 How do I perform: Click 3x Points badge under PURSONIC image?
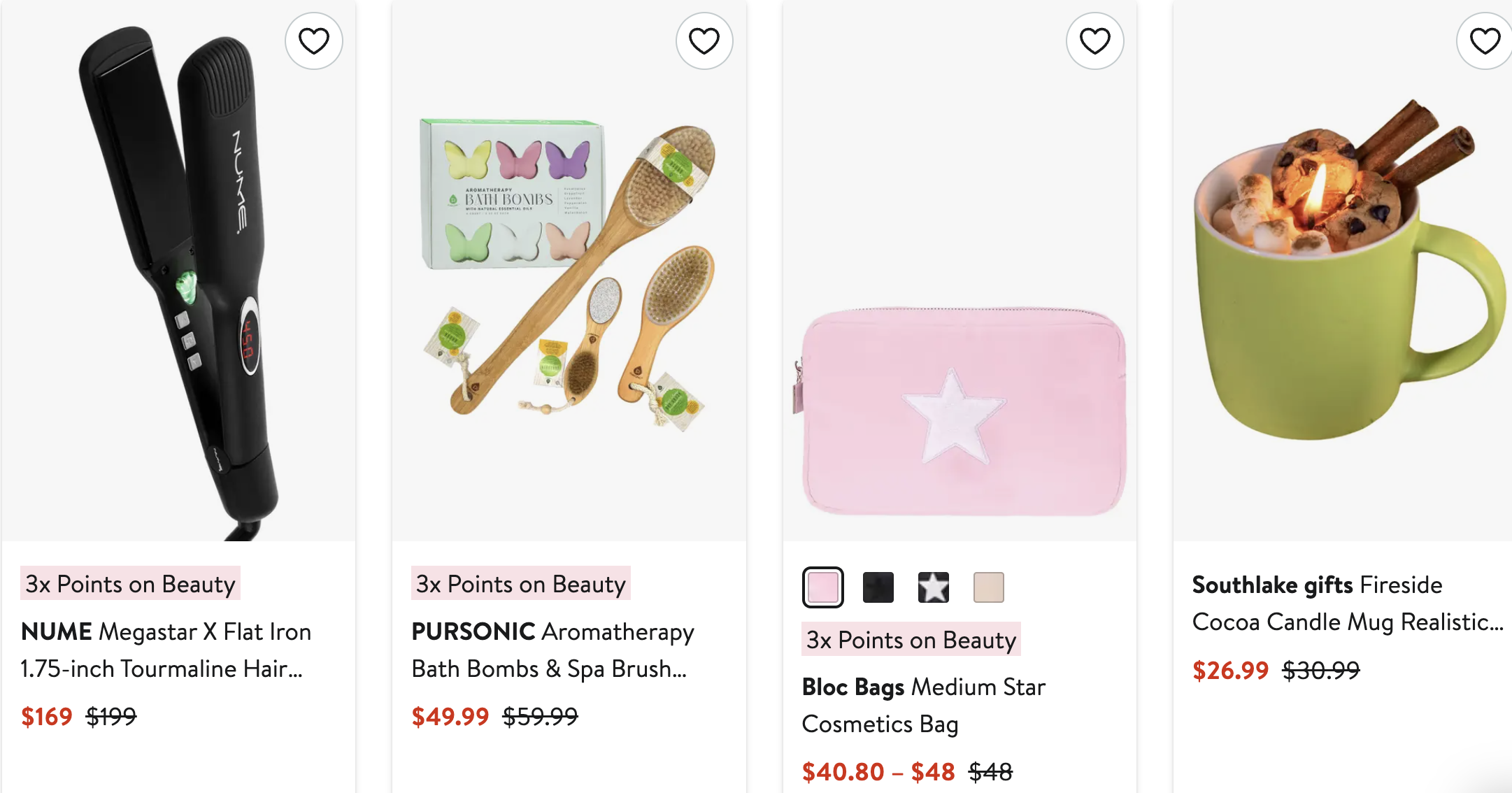[520, 584]
